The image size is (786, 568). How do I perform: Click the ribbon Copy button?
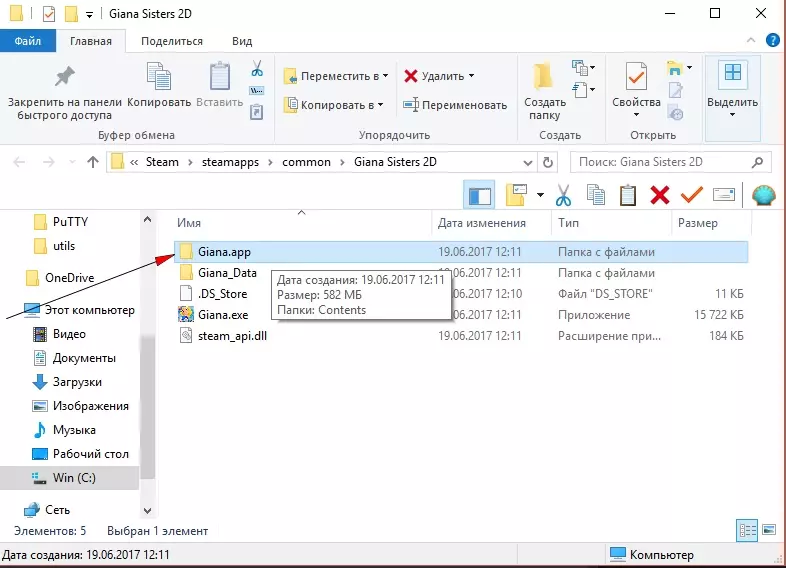[159, 85]
